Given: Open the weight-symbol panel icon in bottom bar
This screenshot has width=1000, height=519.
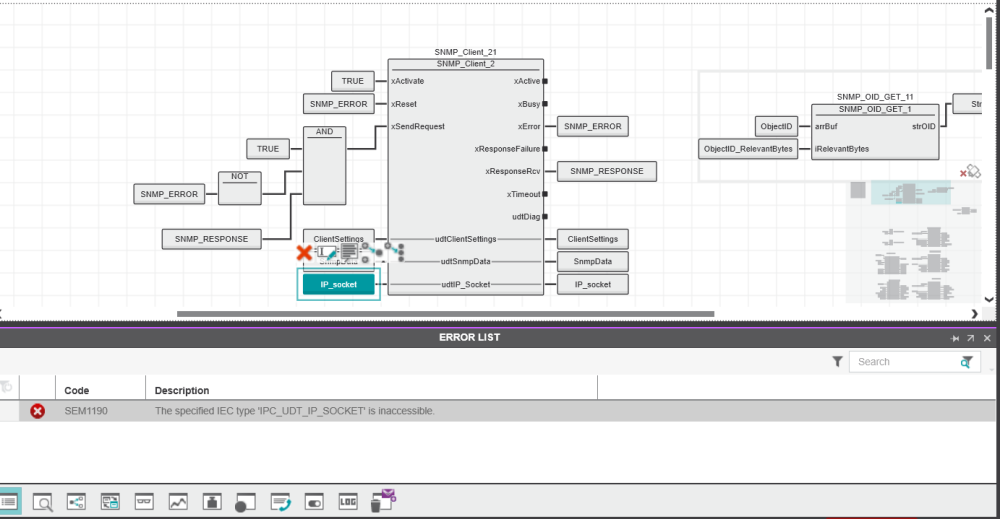Looking at the screenshot, I should click(212, 502).
